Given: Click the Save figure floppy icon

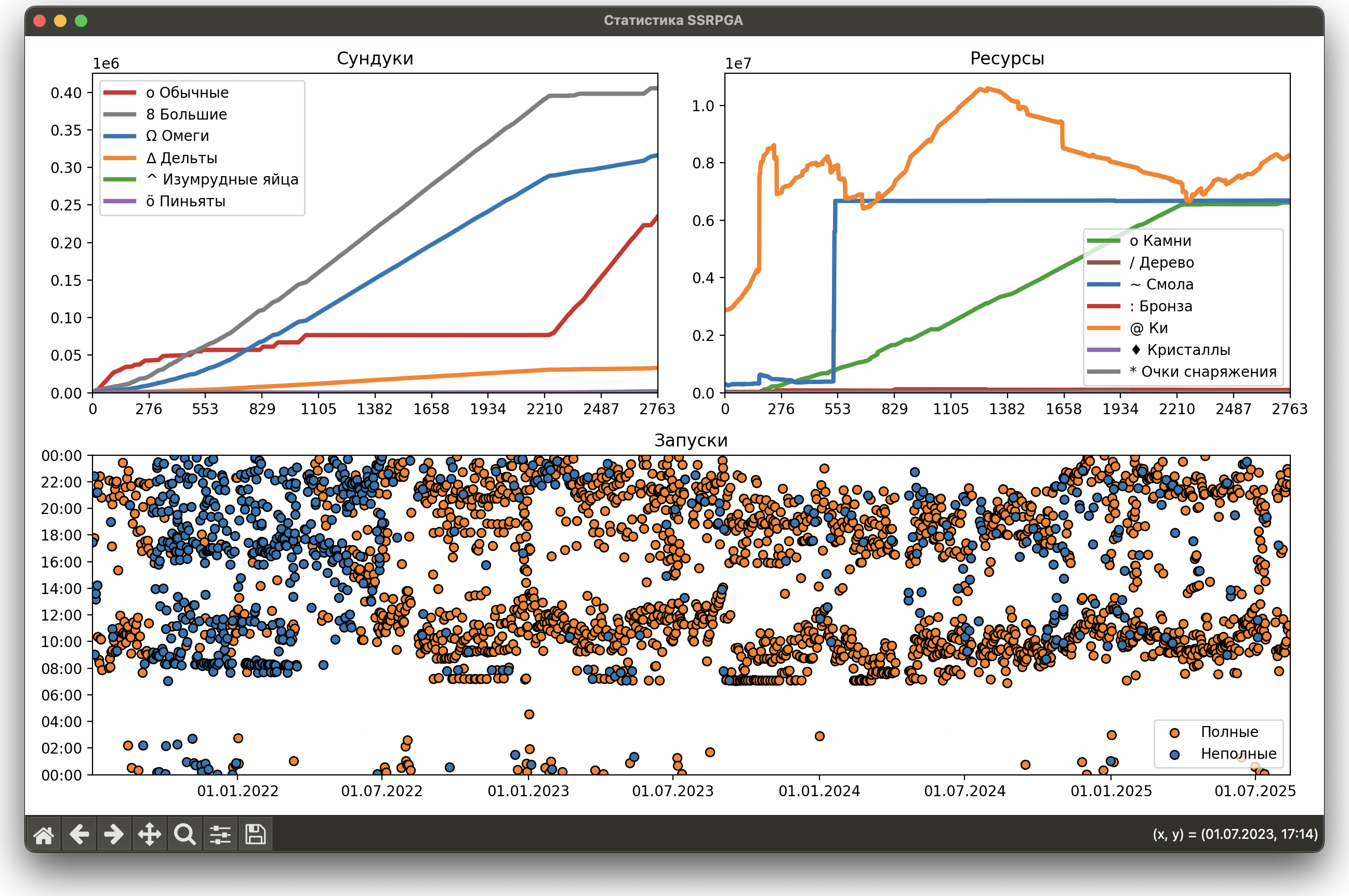Looking at the screenshot, I should click(255, 834).
